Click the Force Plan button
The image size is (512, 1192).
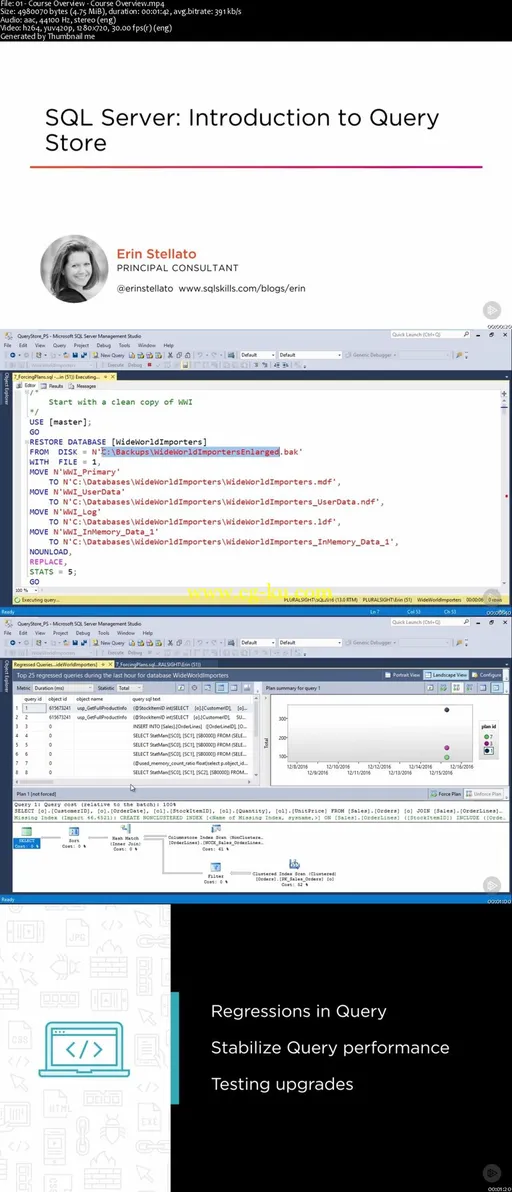pyautogui.click(x=446, y=794)
